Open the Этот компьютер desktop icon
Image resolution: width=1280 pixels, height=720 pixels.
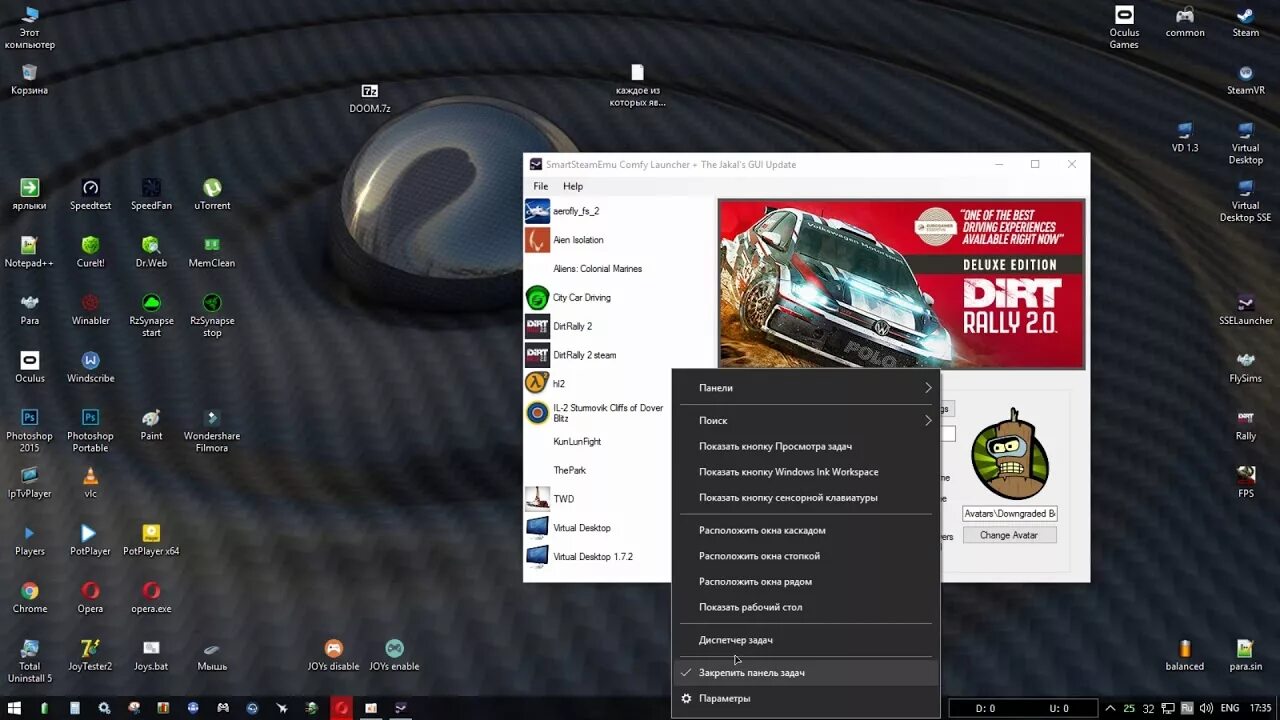(x=30, y=27)
